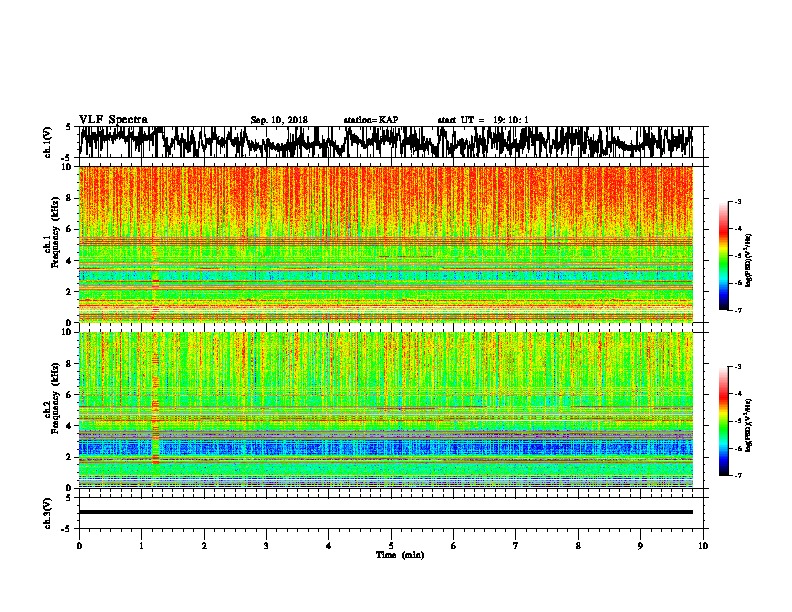Click the "2" kHz tick on the ch.2 frequency axis
Image resolution: width=792 pixels, height=612 pixels.
(x=69, y=457)
